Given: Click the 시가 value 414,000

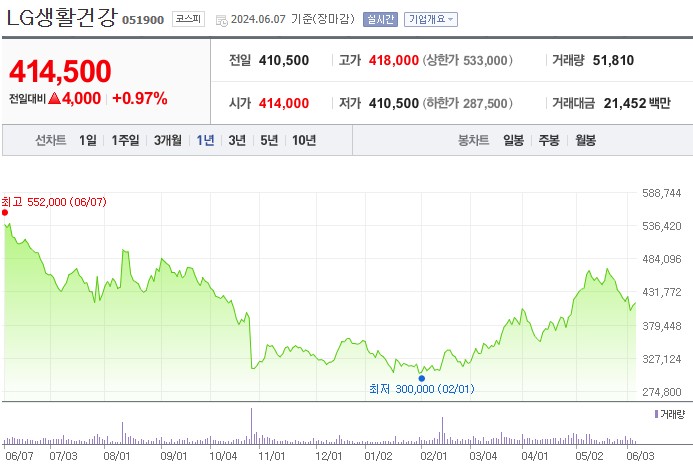Looking at the screenshot, I should (284, 103).
